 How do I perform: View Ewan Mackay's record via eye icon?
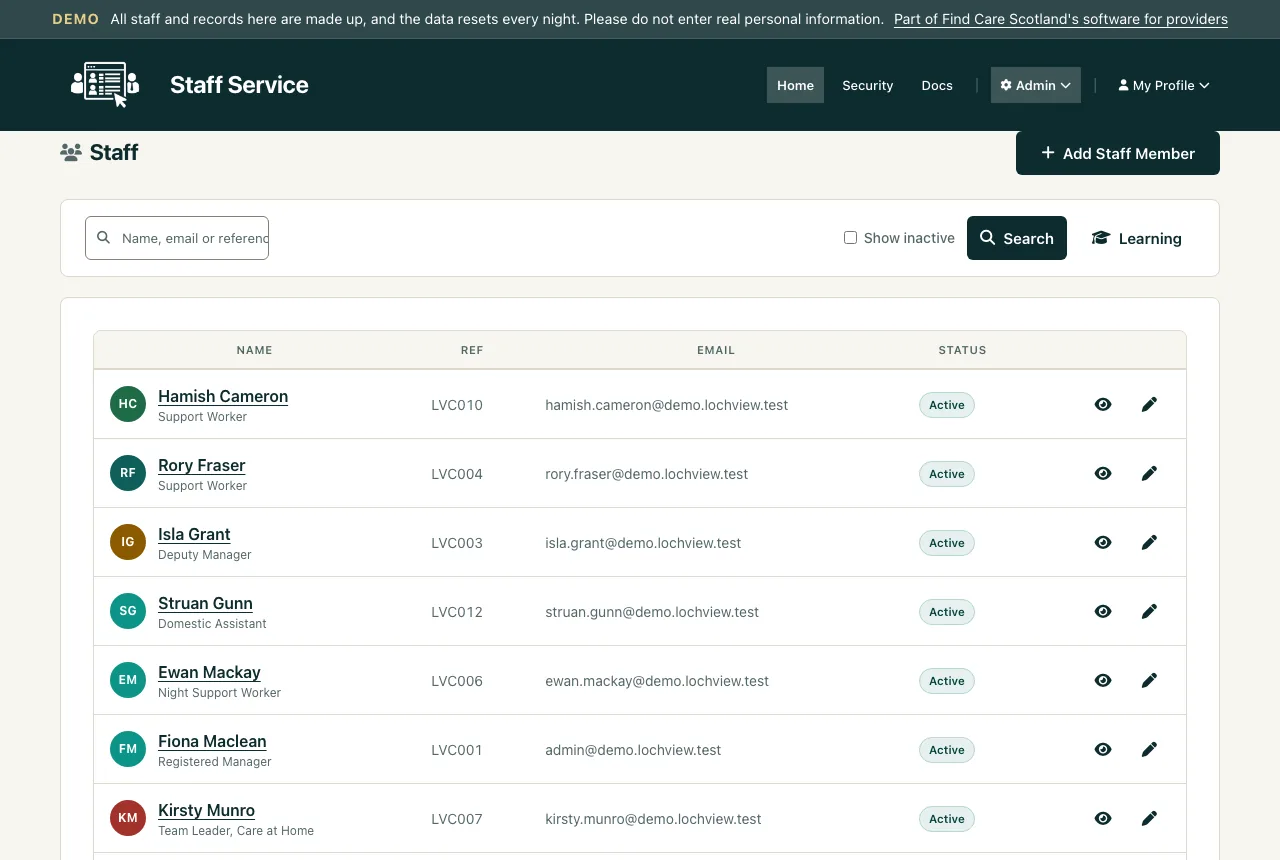tap(1103, 680)
